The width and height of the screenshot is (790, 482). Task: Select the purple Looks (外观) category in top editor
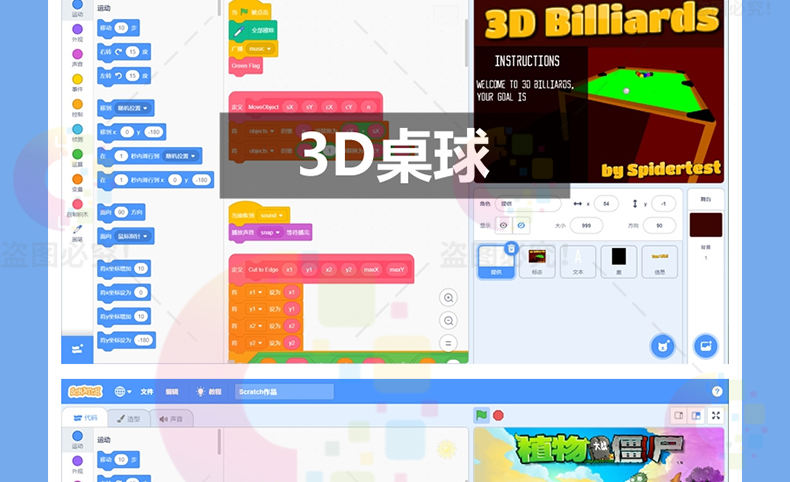pos(77,32)
